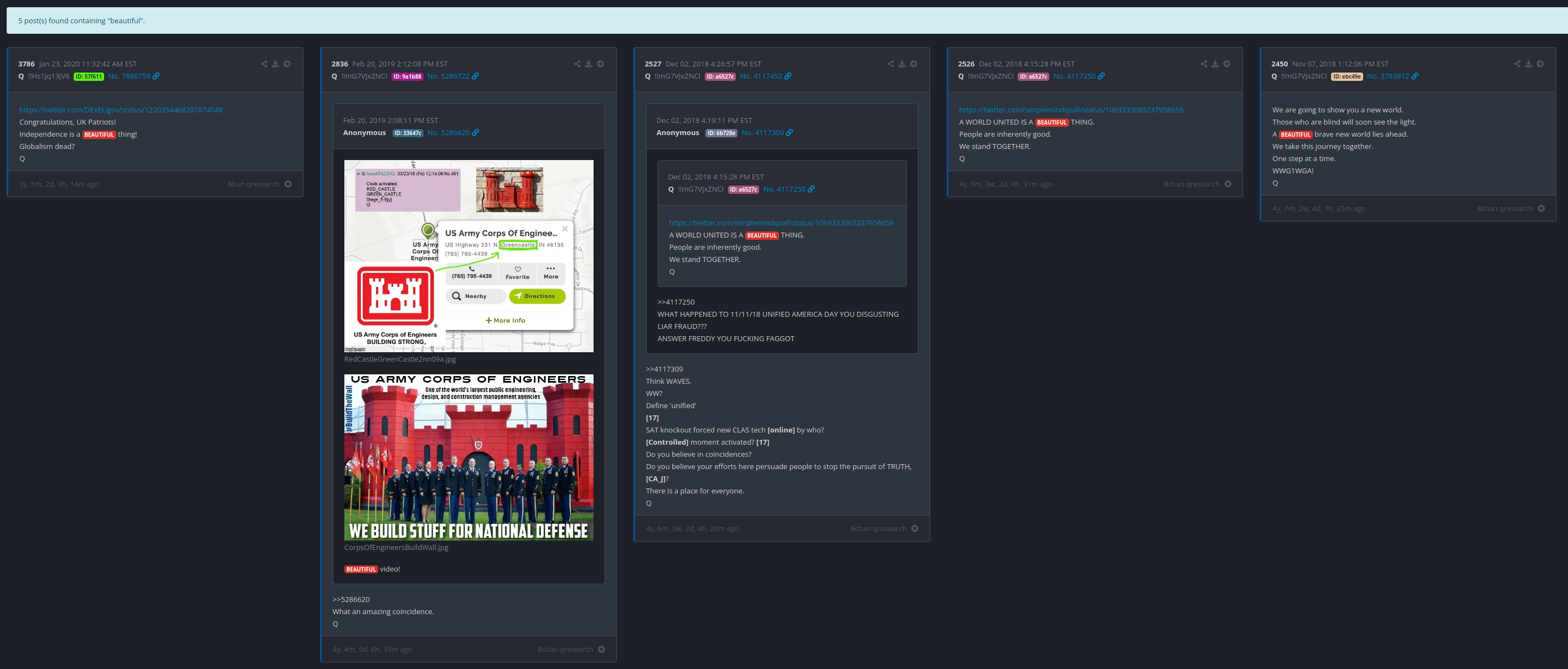This screenshot has height=669, width=1568.
Task: Click the >>5286620 reply reference
Action: [x=350, y=600]
